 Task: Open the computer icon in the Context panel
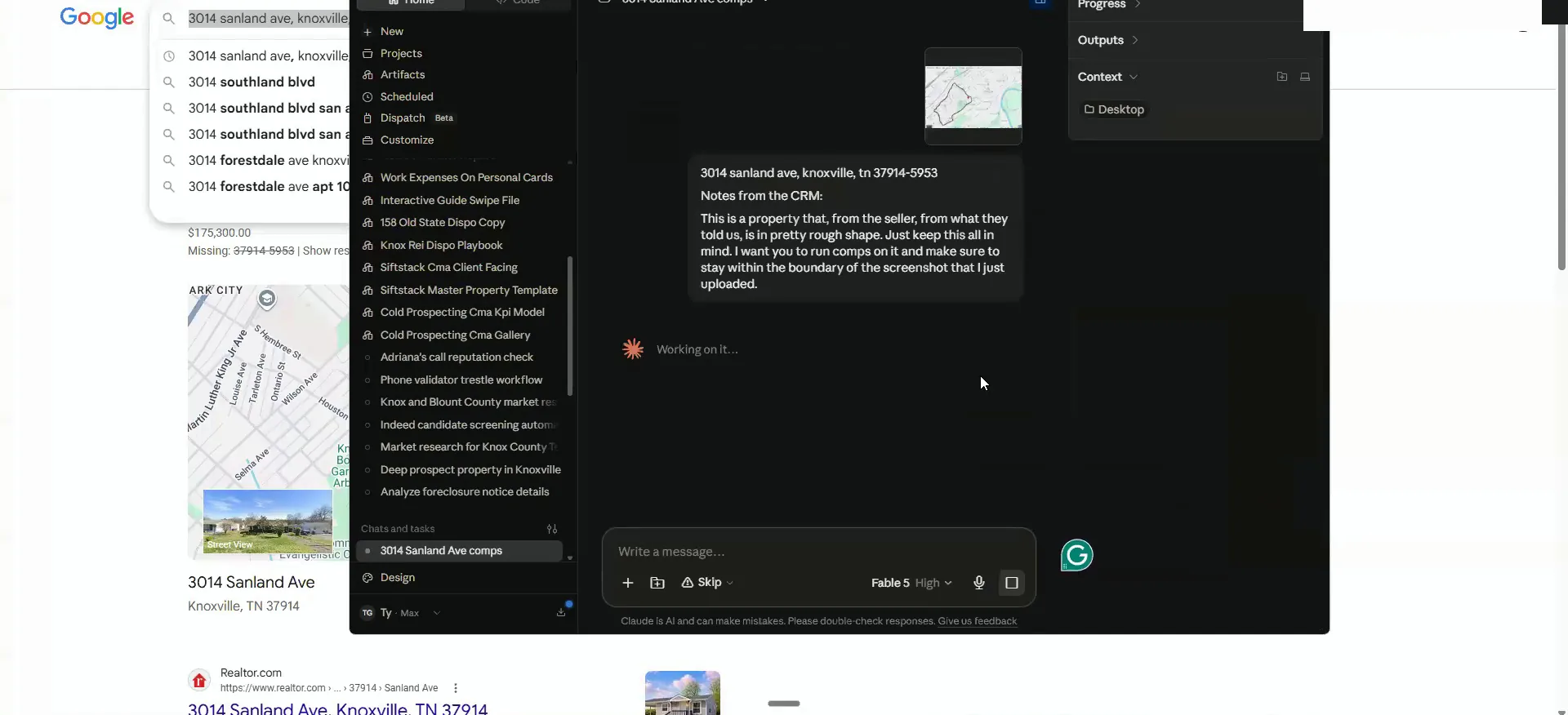(x=1305, y=77)
